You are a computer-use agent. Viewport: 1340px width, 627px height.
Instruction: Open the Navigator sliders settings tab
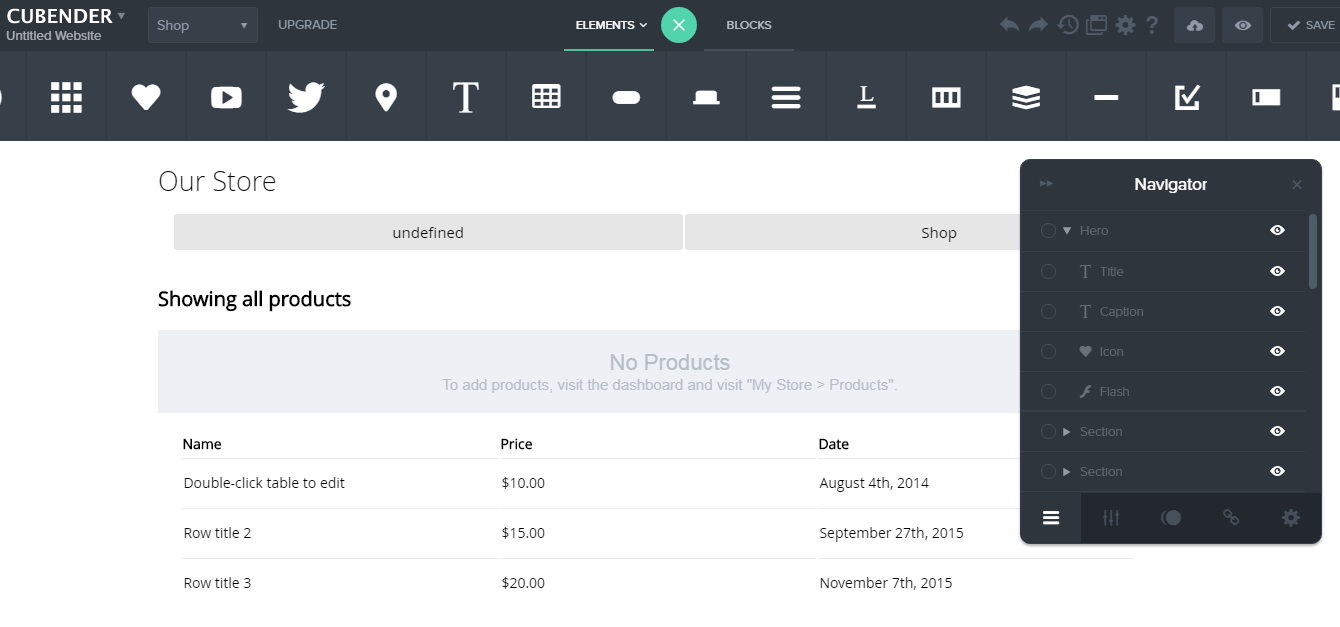1111,517
